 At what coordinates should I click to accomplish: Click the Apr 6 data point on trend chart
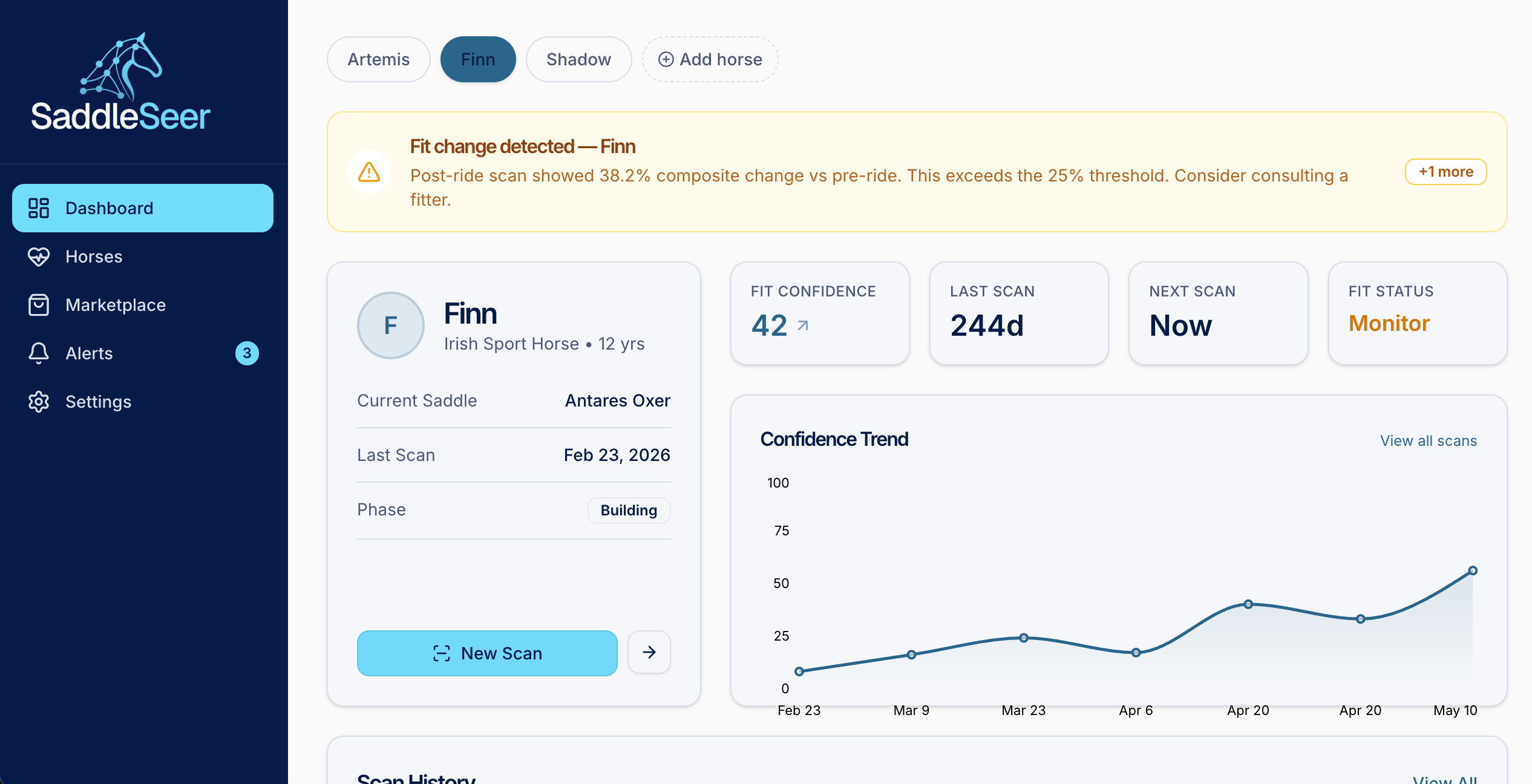1136,653
